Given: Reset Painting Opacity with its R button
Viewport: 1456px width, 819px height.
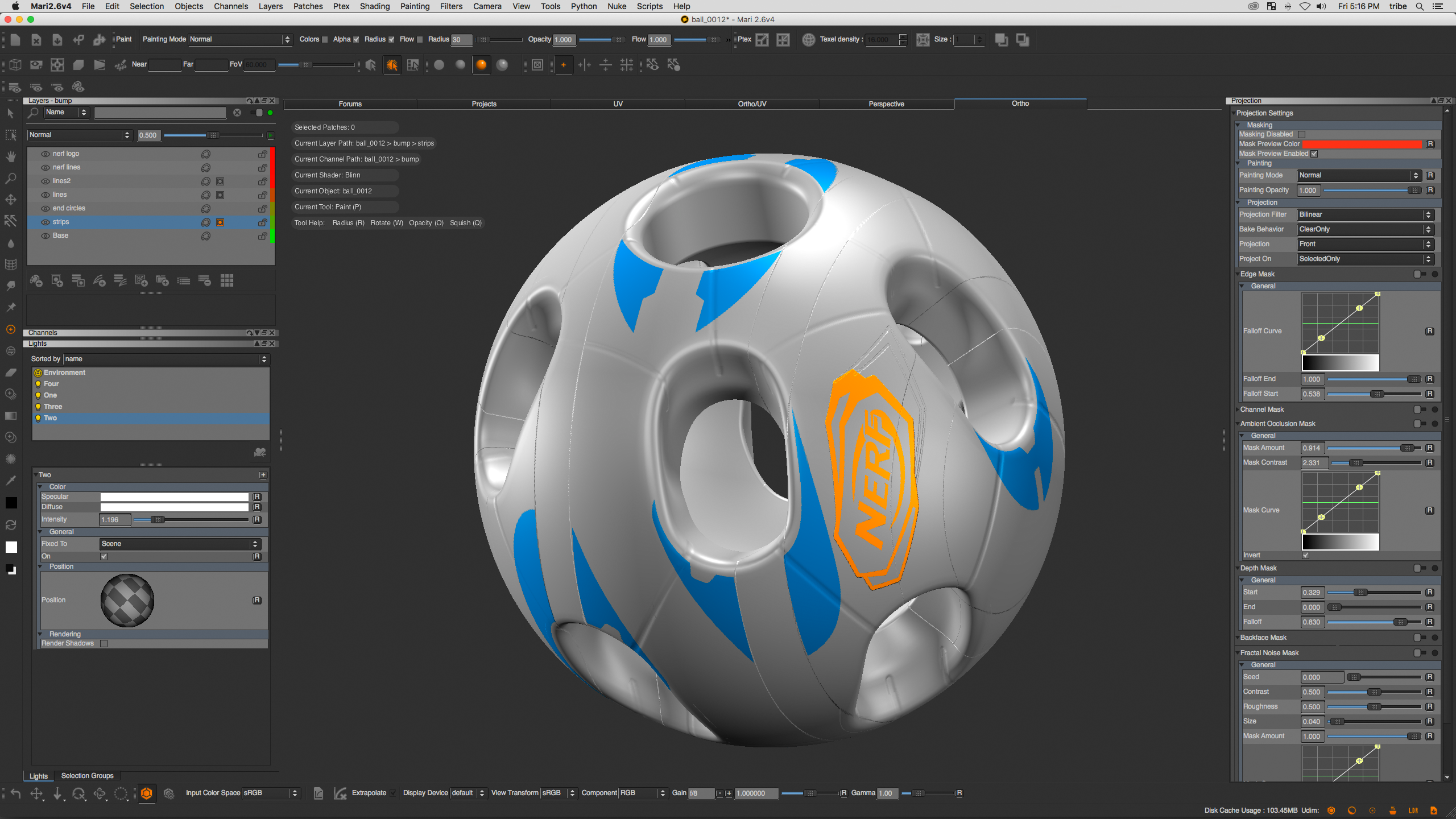Looking at the screenshot, I should pyautogui.click(x=1430, y=191).
